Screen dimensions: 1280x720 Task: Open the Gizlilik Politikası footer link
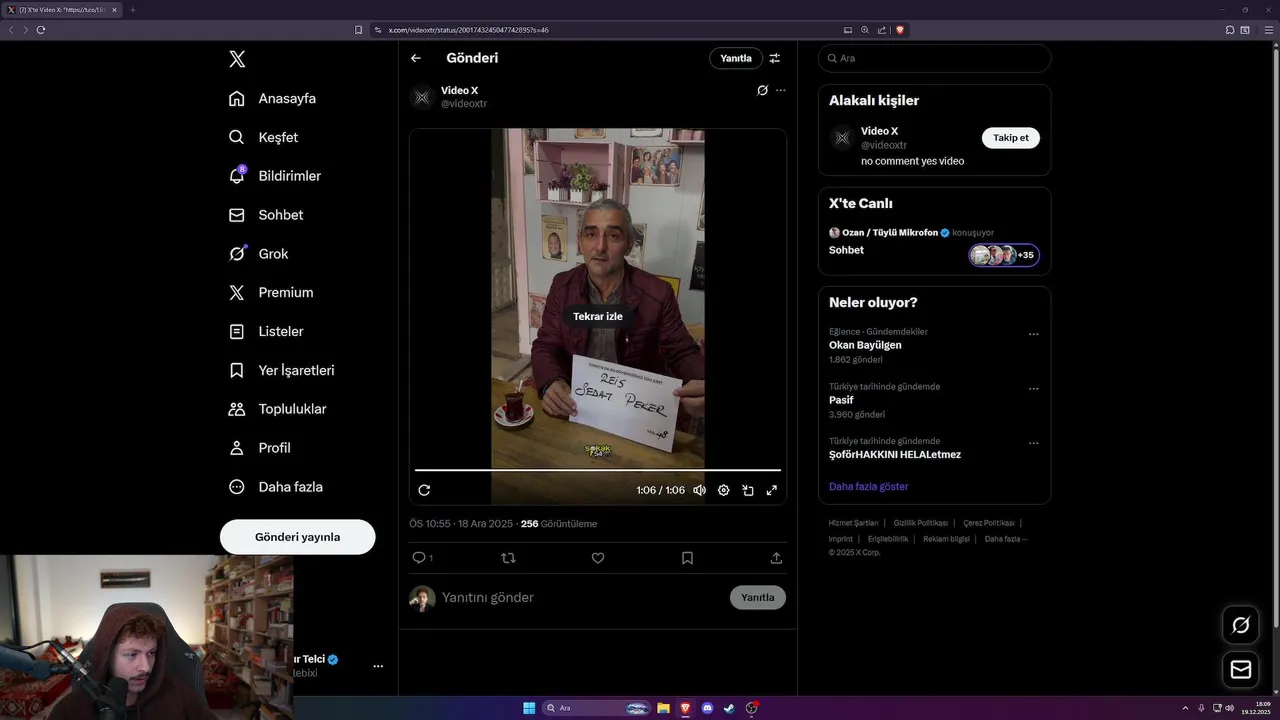click(921, 523)
